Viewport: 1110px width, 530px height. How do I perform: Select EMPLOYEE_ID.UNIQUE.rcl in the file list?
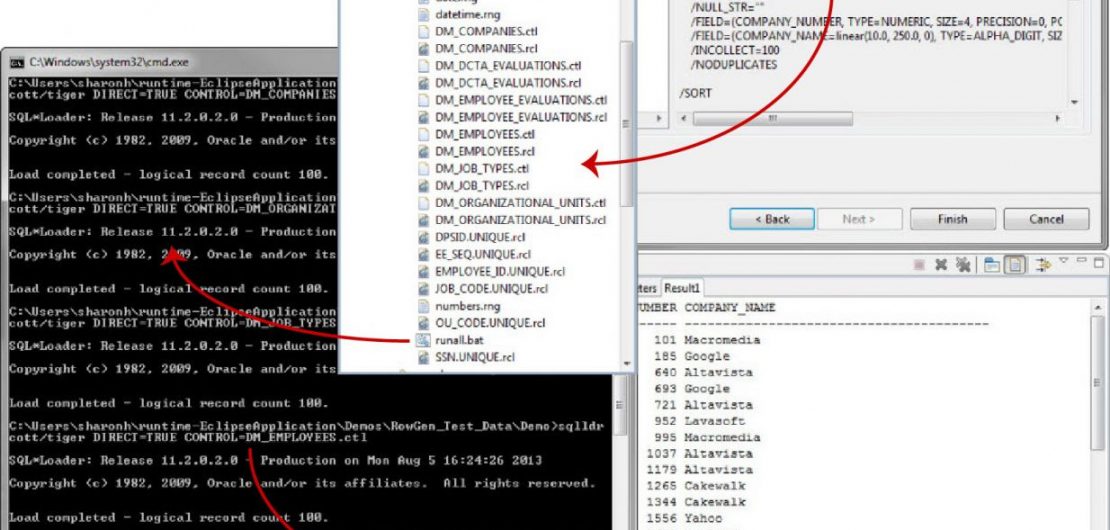(x=500, y=271)
